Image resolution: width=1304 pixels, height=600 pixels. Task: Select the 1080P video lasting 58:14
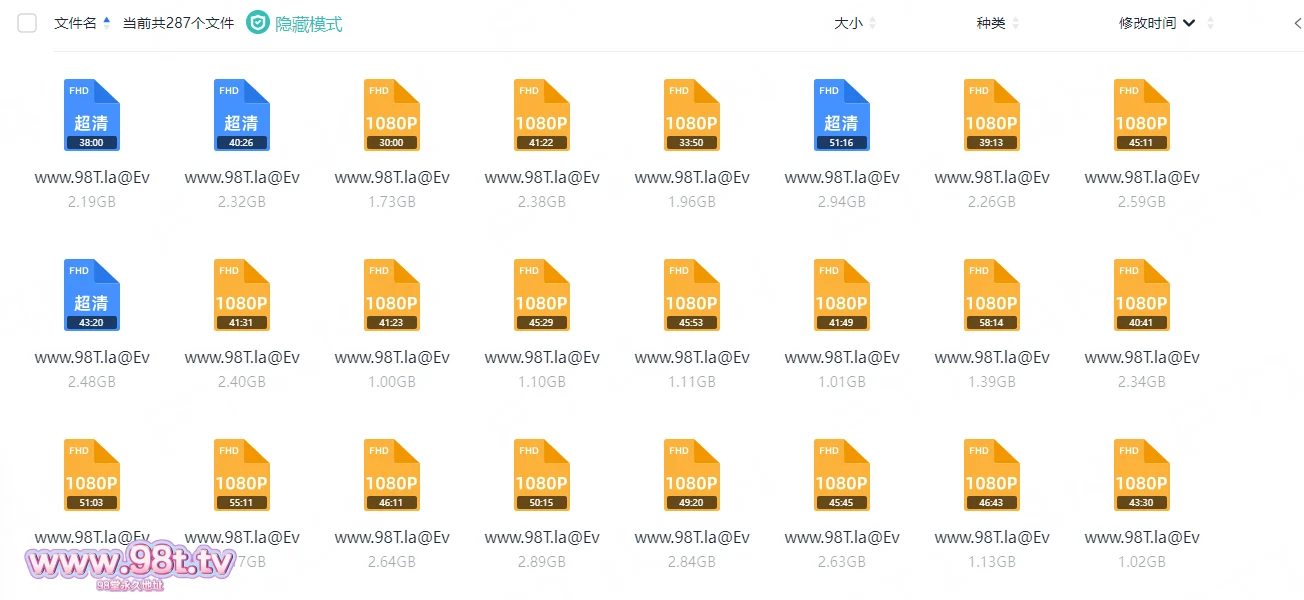coord(992,295)
